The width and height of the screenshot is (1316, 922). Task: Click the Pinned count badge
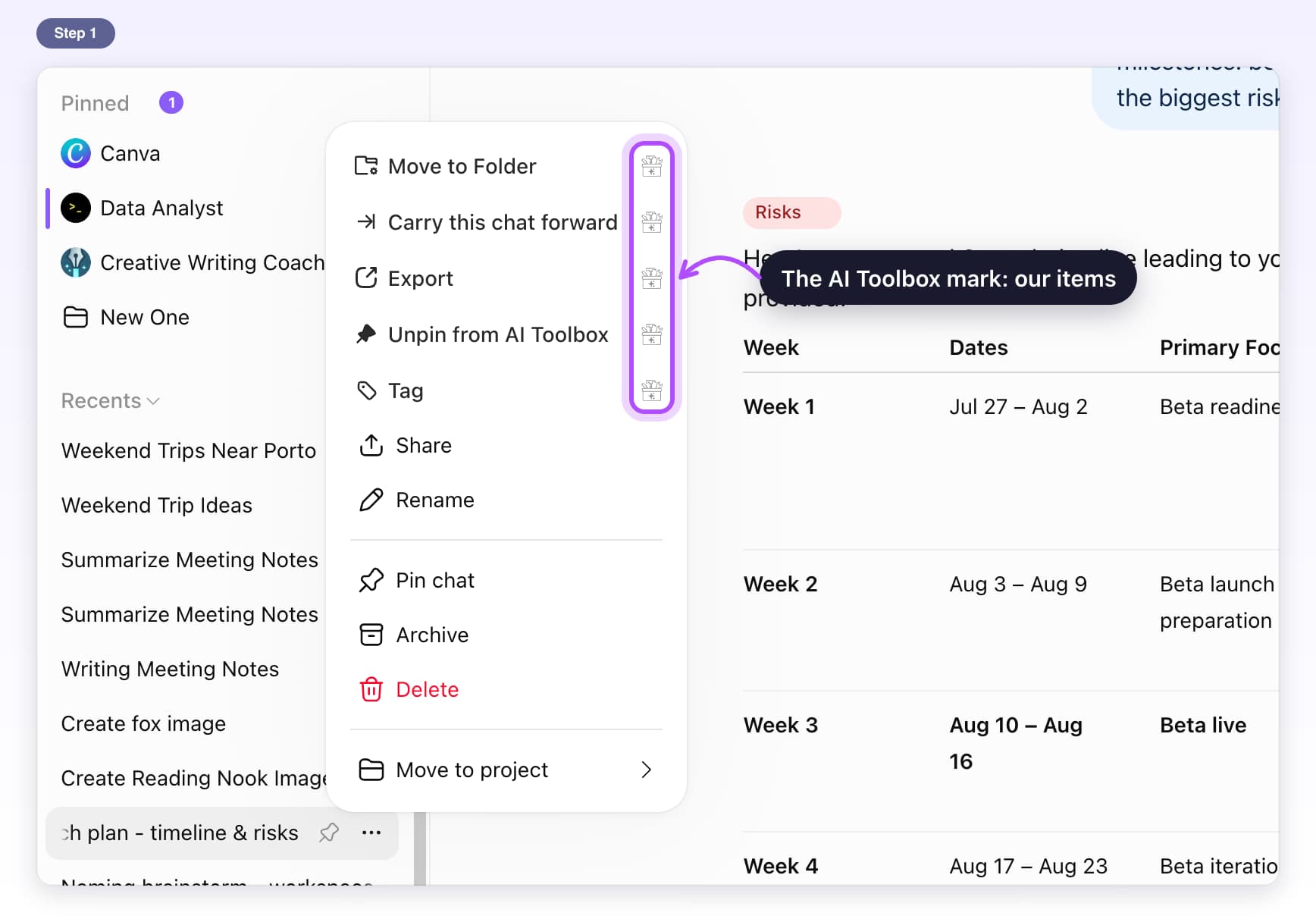tap(171, 102)
